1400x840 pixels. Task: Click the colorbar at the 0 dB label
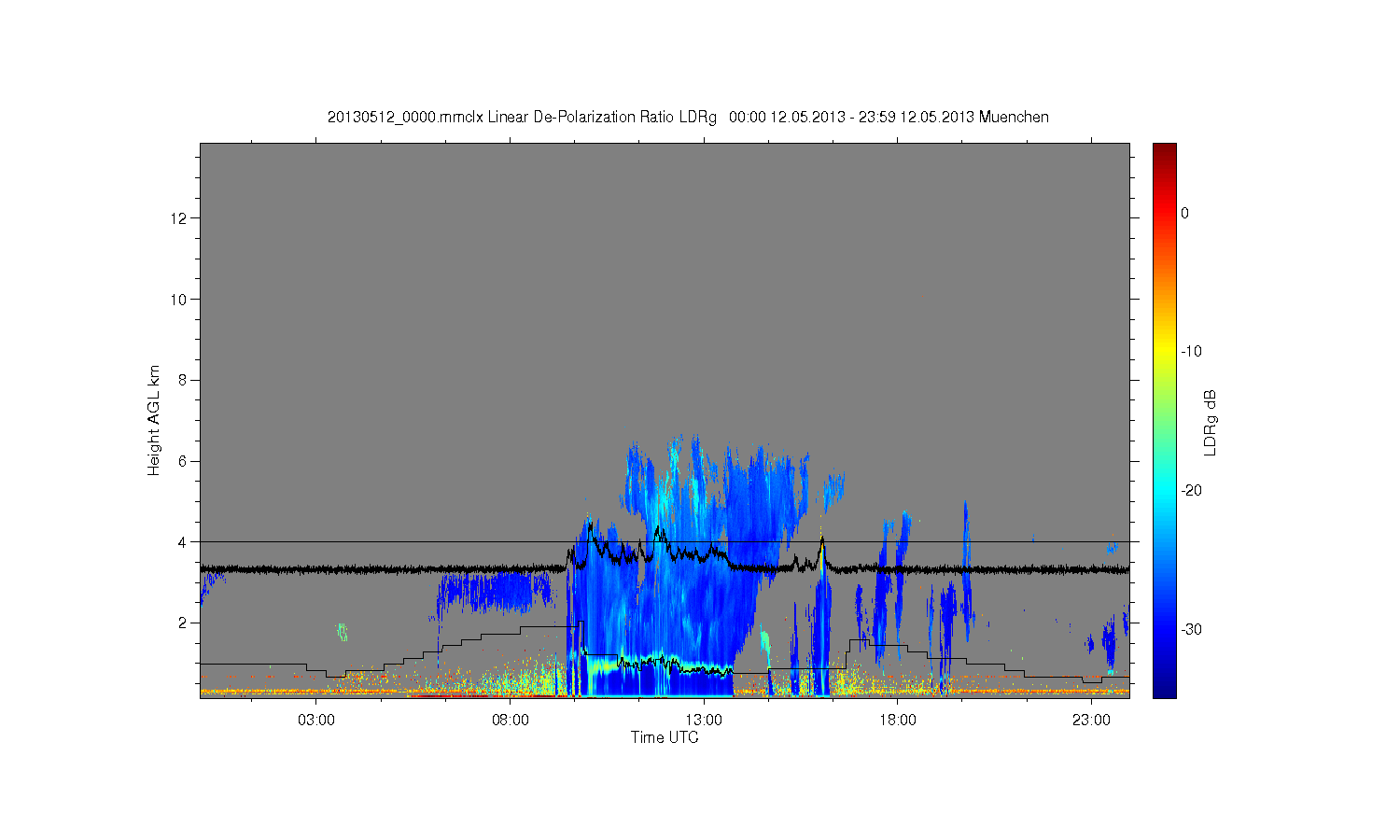[1165, 213]
